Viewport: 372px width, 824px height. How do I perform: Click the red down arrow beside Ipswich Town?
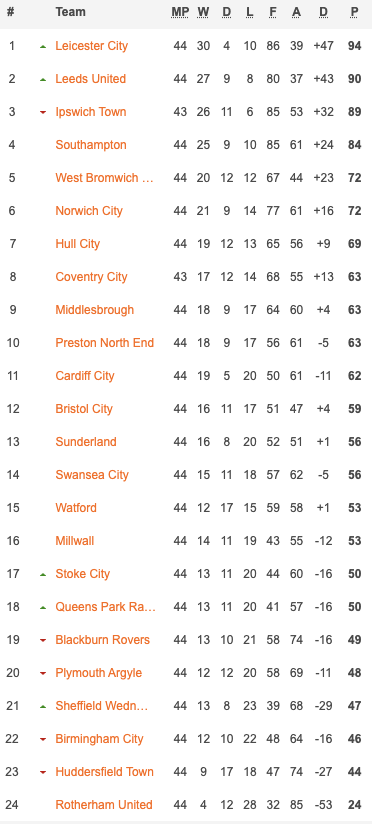[x=43, y=112]
